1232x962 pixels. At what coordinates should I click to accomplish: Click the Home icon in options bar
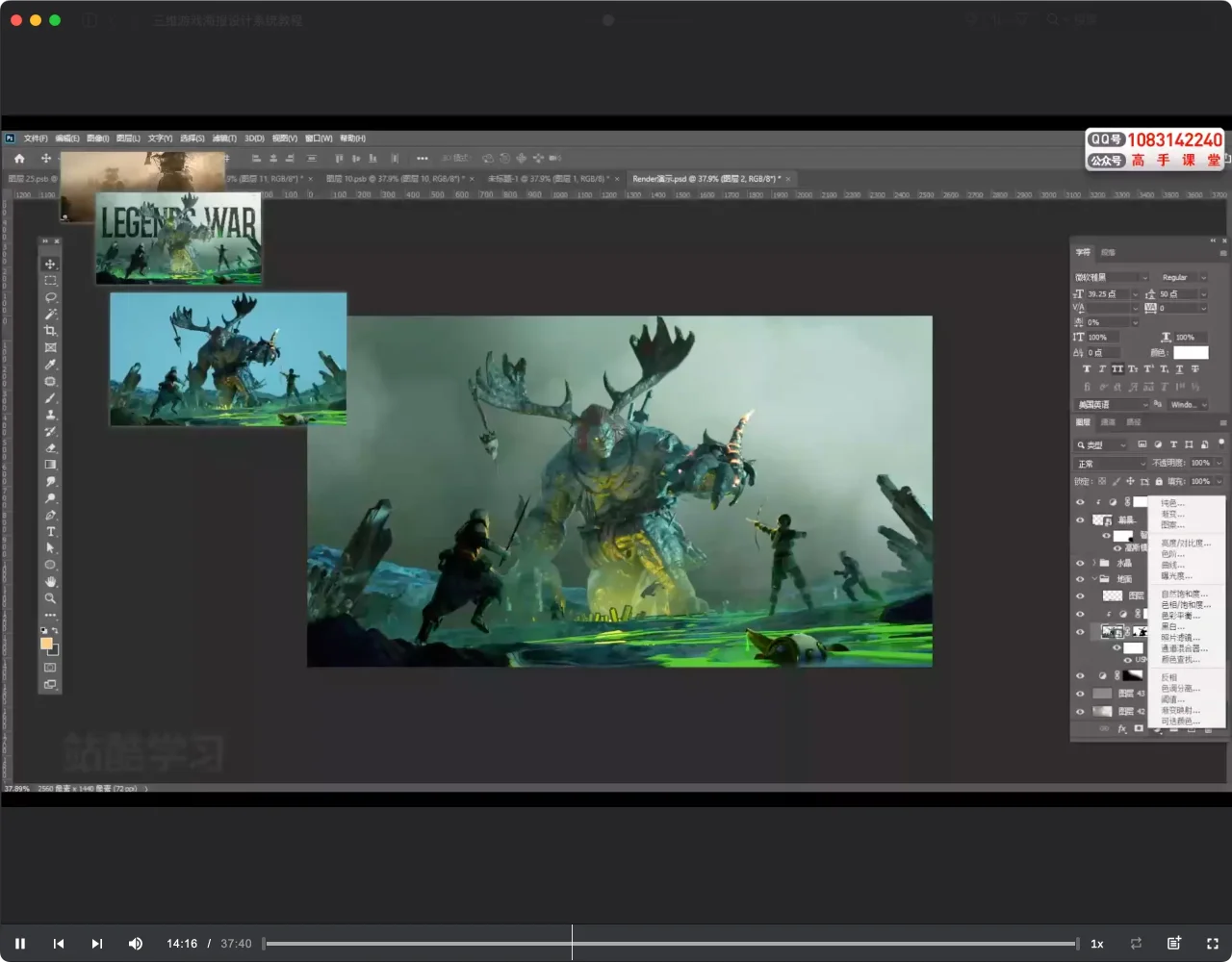pyautogui.click(x=19, y=159)
